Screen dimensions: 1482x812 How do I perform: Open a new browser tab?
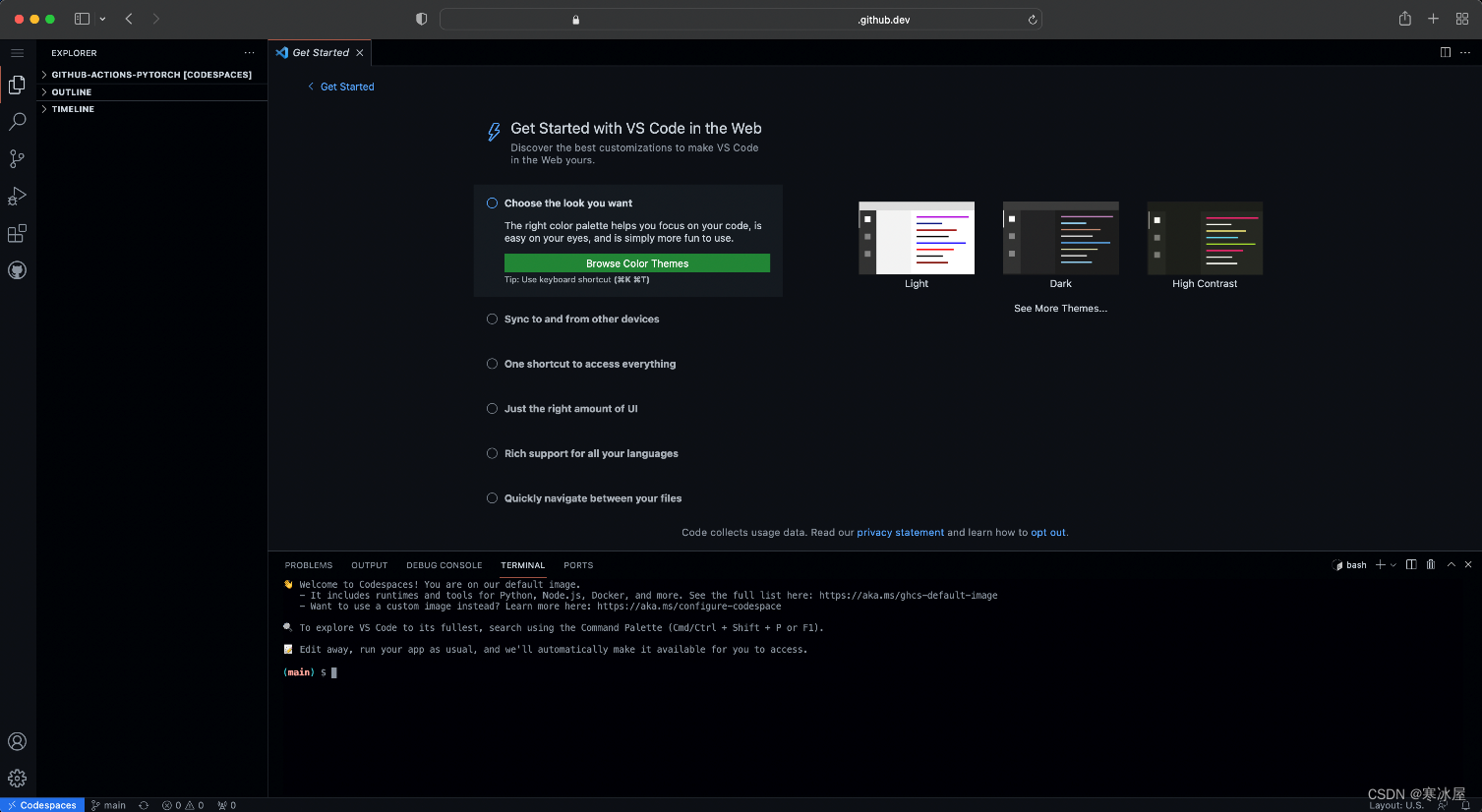point(1433,19)
